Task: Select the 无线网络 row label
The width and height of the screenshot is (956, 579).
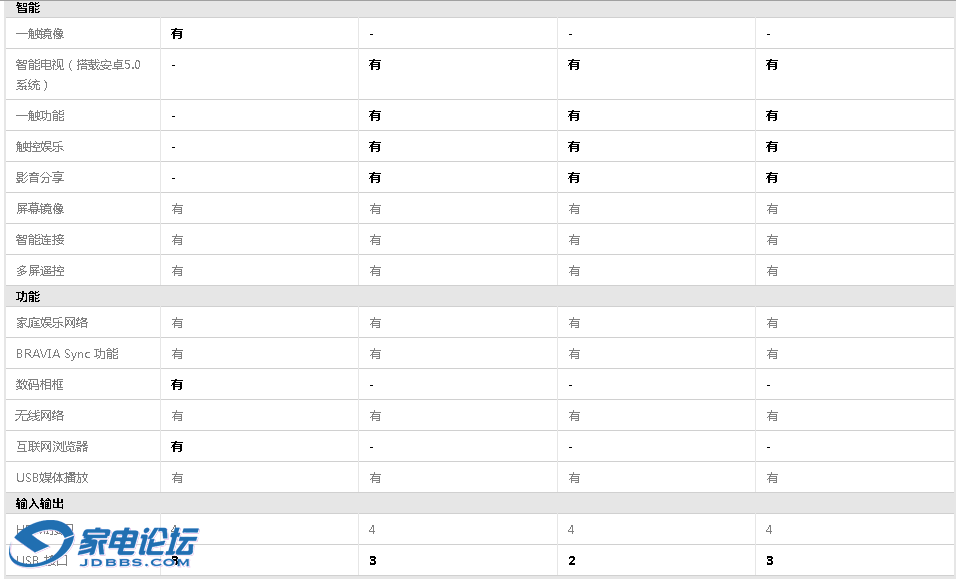Action: [x=40, y=416]
